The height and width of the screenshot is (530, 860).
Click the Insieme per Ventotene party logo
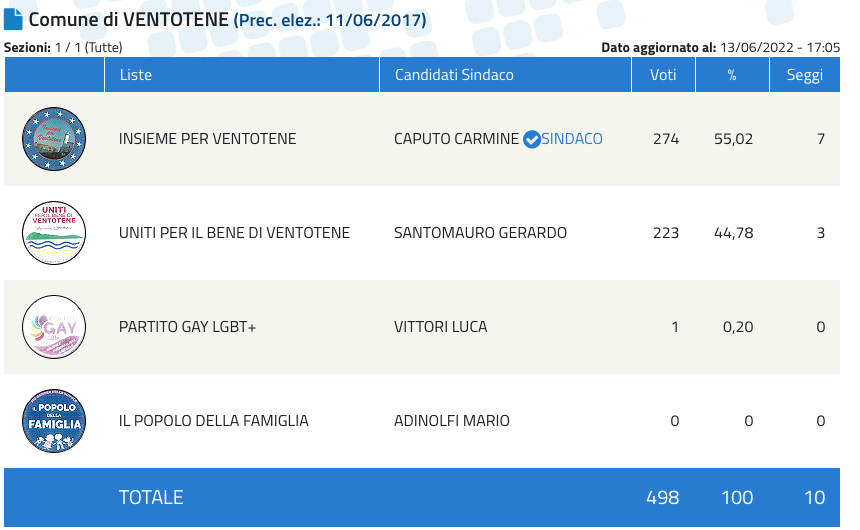[54, 139]
